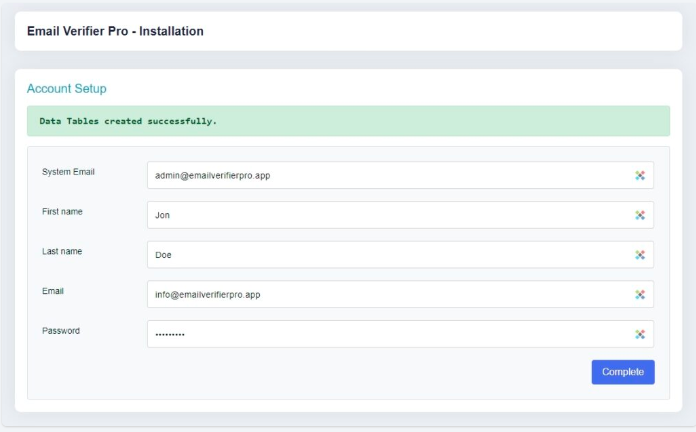696x432 pixels.
Task: Click the Account Setup heading
Action: (66, 89)
